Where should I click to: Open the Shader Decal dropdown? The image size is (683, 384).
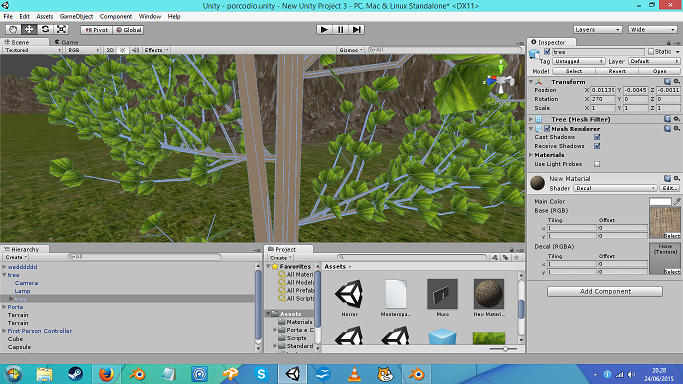(x=615, y=189)
